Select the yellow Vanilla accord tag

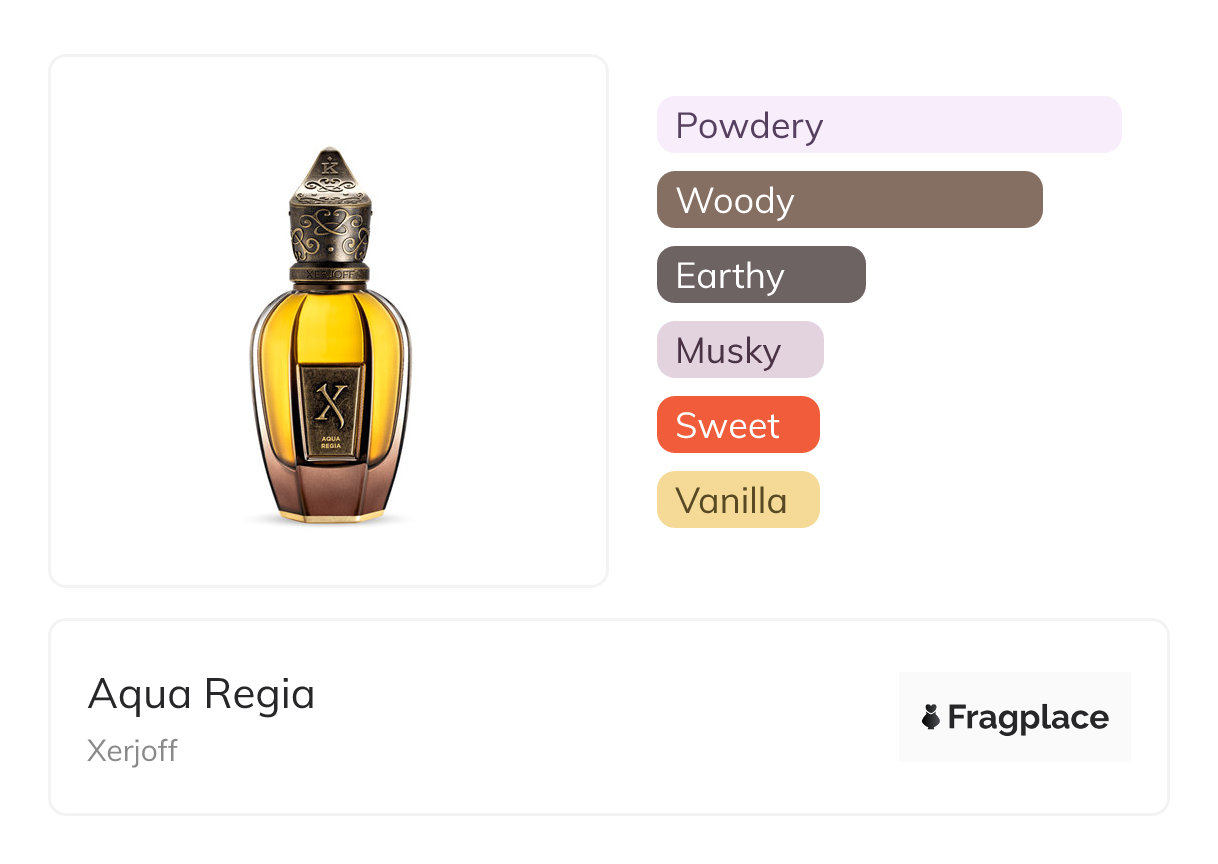click(738, 500)
